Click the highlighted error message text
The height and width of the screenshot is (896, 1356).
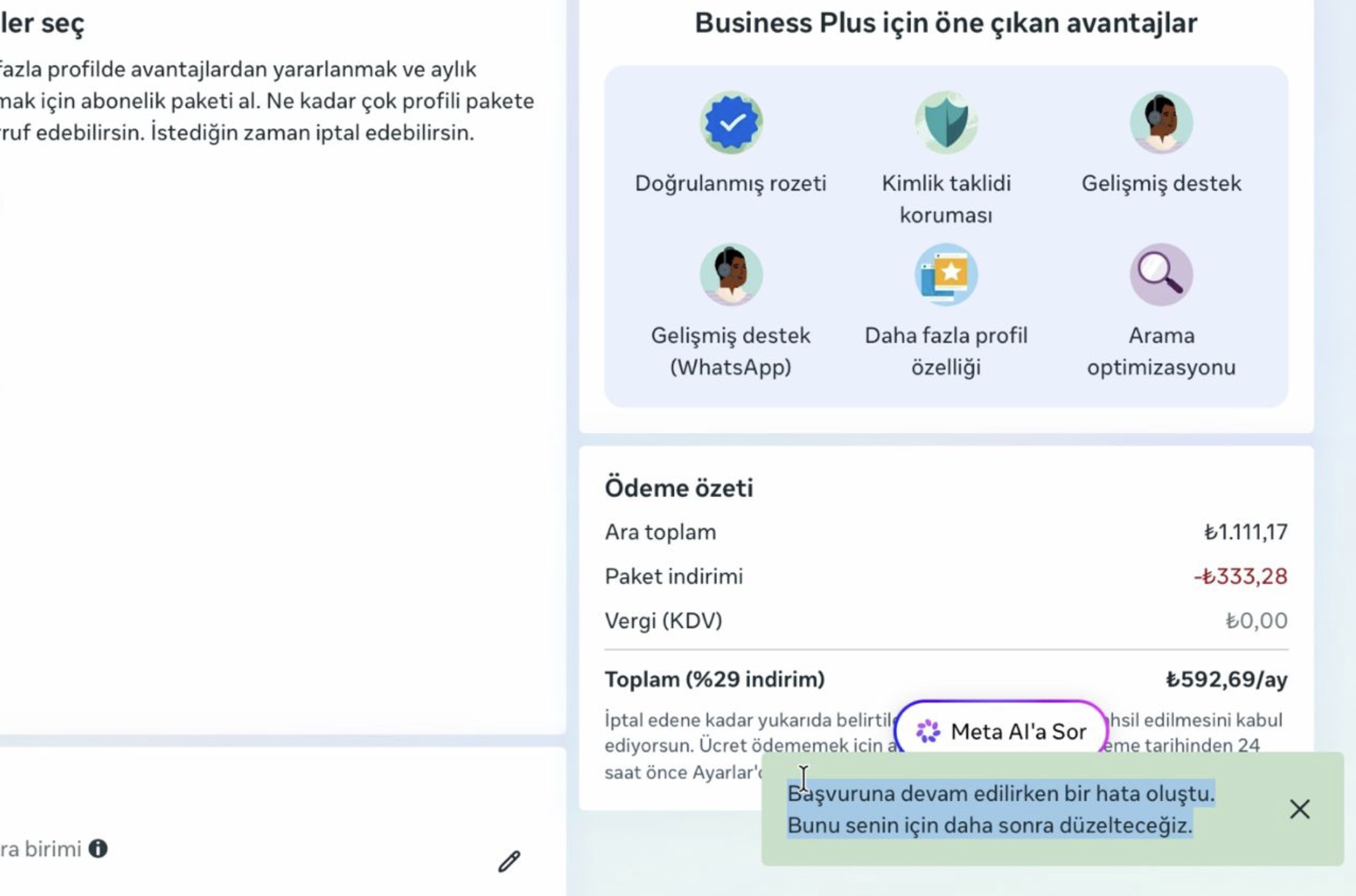pyautogui.click(x=1001, y=809)
